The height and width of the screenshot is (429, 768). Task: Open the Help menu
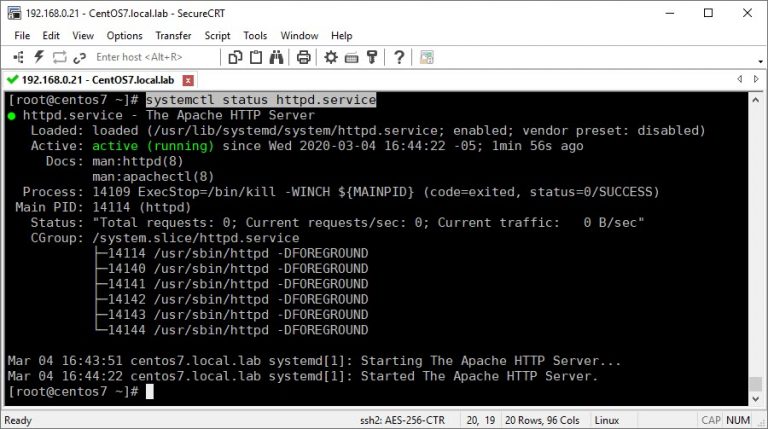pos(341,36)
